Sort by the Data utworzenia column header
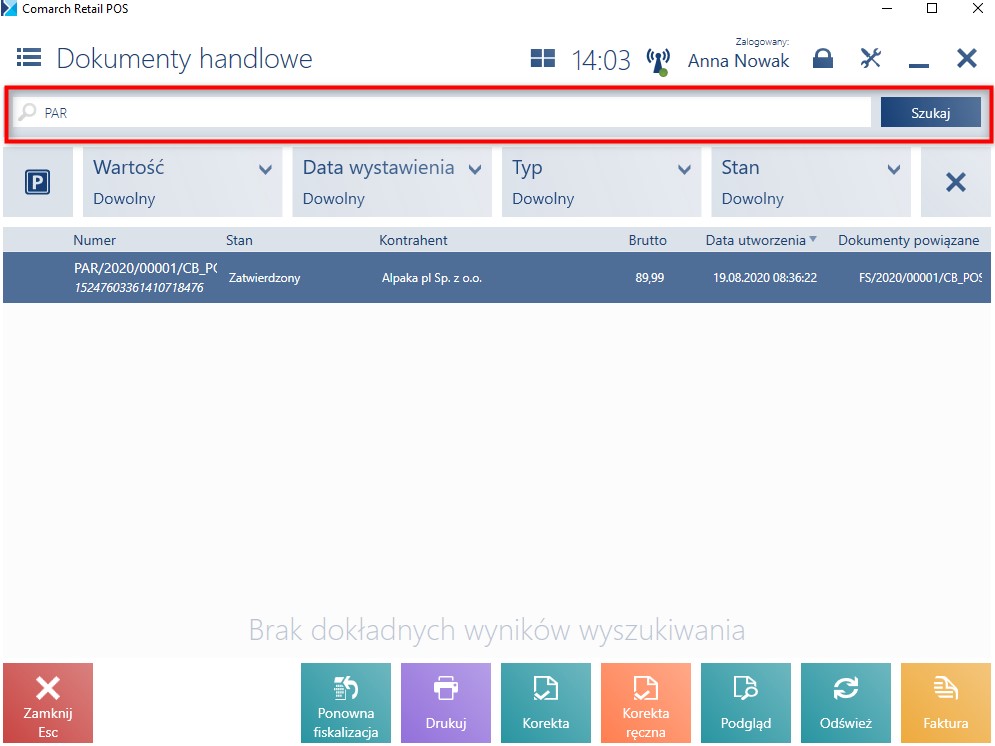This screenshot has height=746, width=995. (x=760, y=240)
